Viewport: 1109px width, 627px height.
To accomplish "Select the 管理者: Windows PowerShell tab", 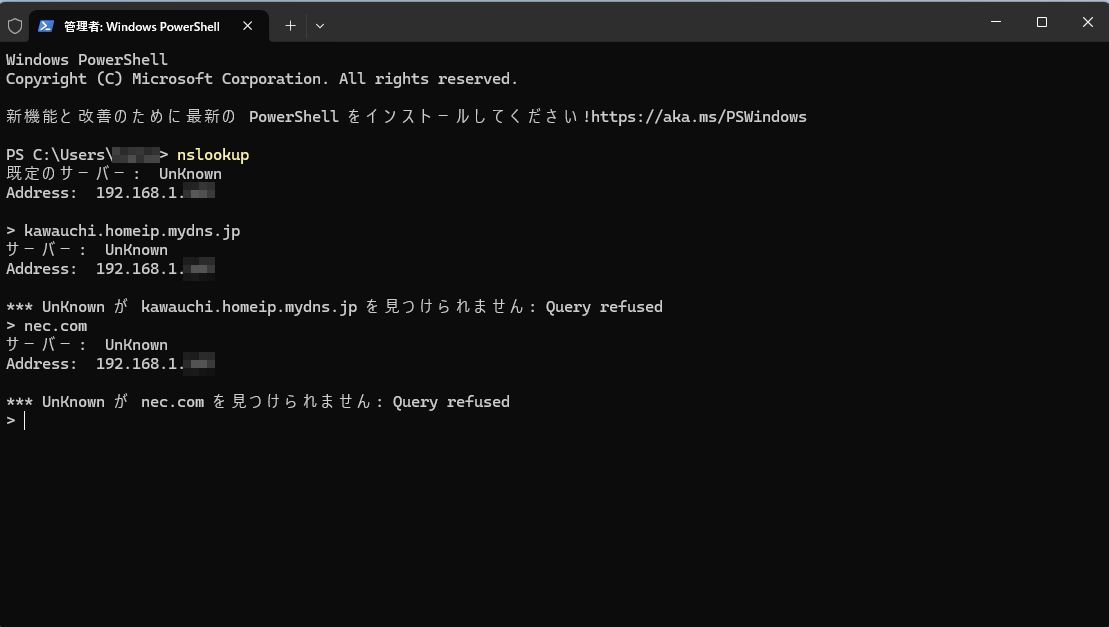I will click(149, 26).
